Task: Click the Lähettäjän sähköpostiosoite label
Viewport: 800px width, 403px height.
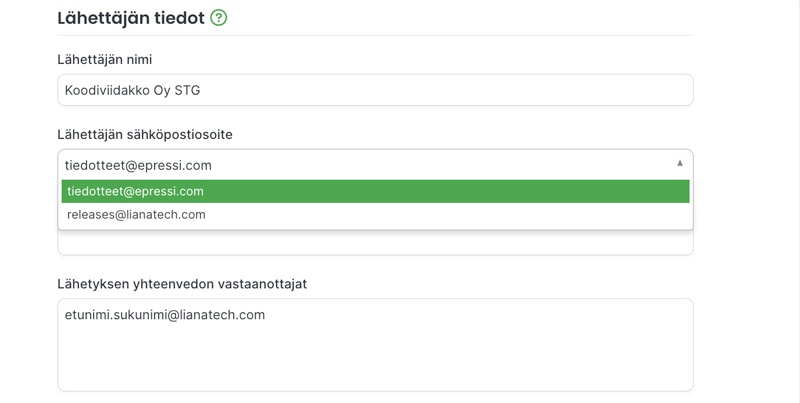Action: (x=145, y=135)
